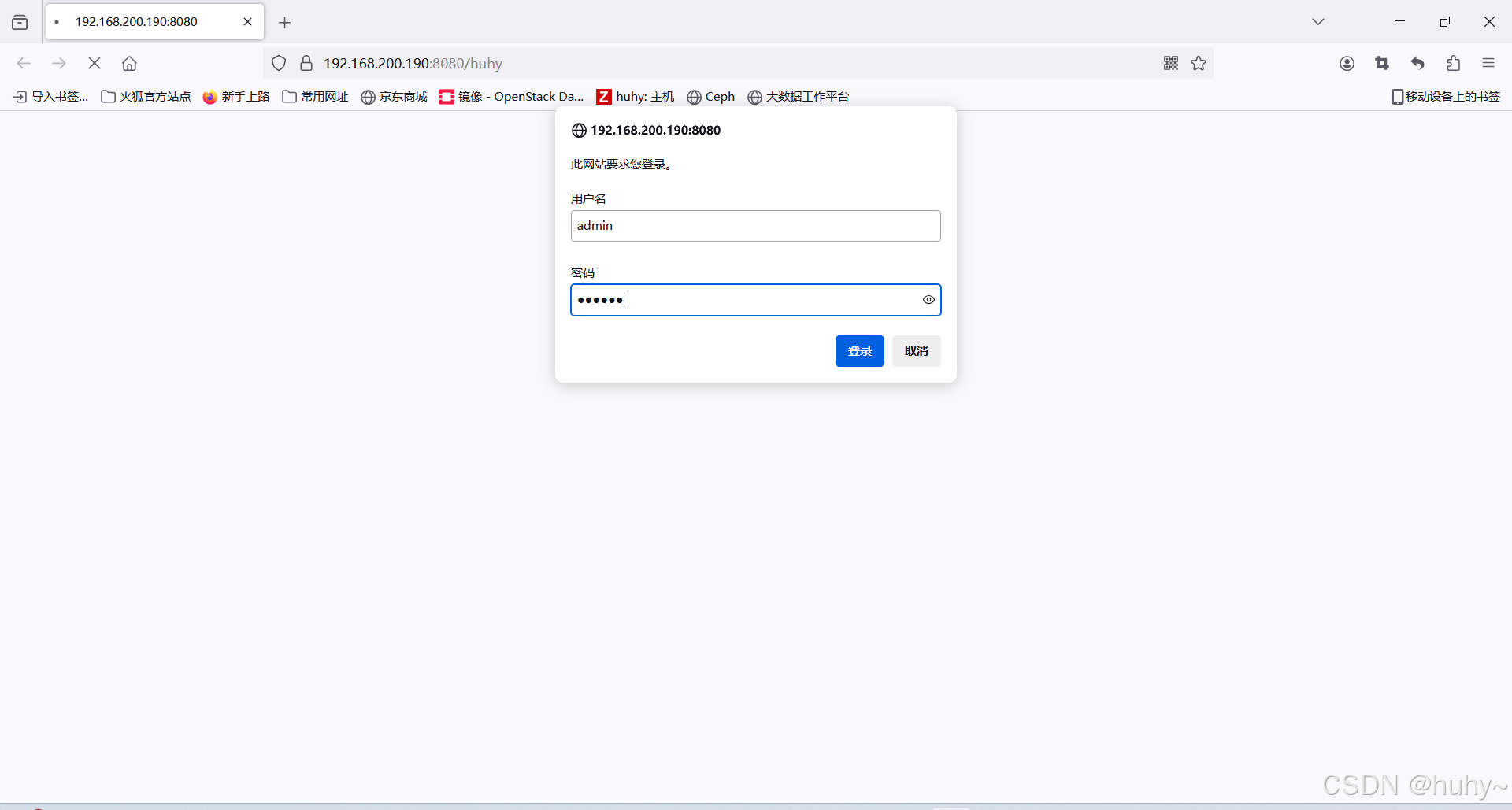Minimize the Firefox window
The height and width of the screenshot is (810, 1512).
pos(1400,22)
